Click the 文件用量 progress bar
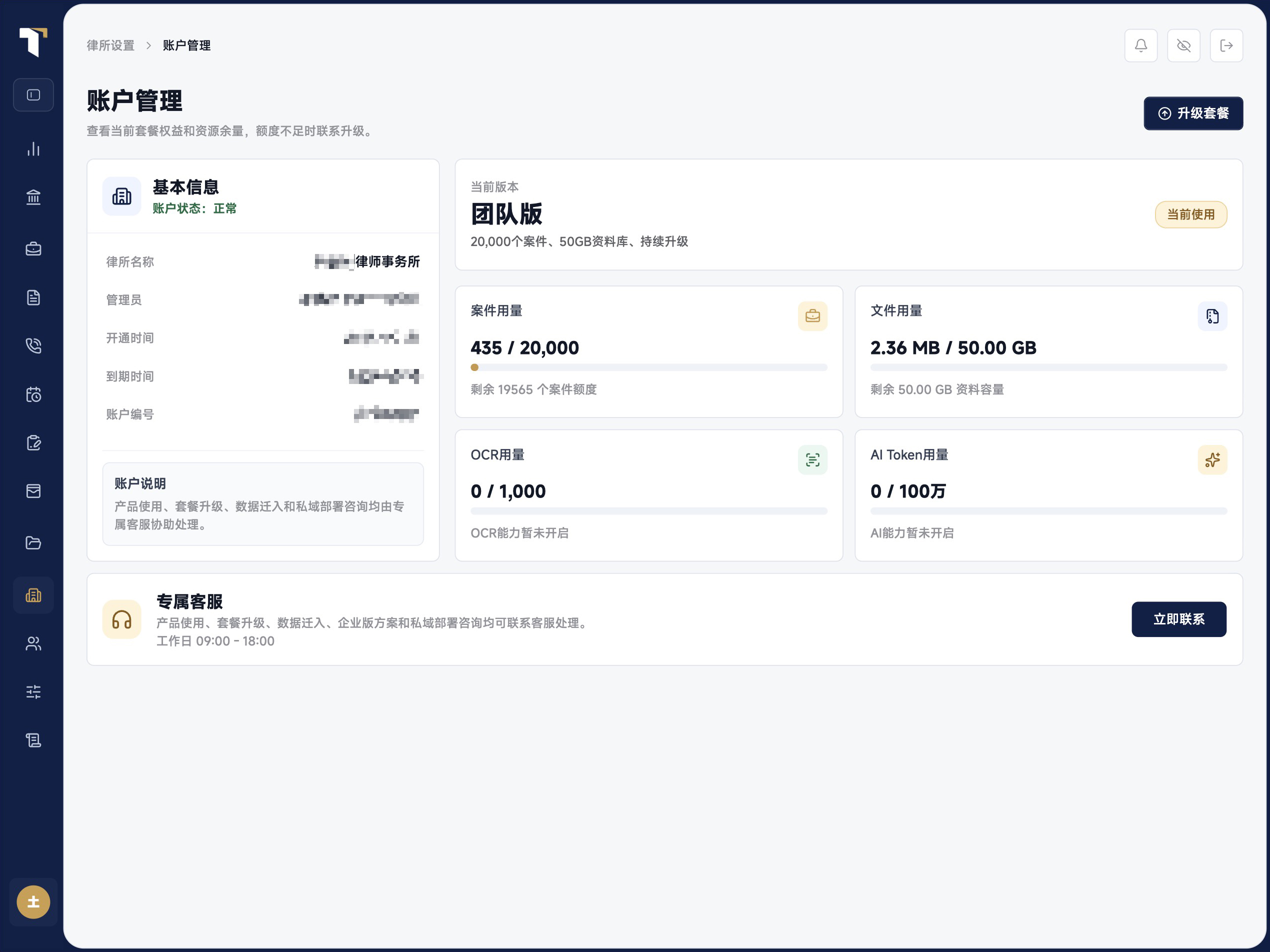Image resolution: width=1270 pixels, height=952 pixels. click(x=1048, y=367)
